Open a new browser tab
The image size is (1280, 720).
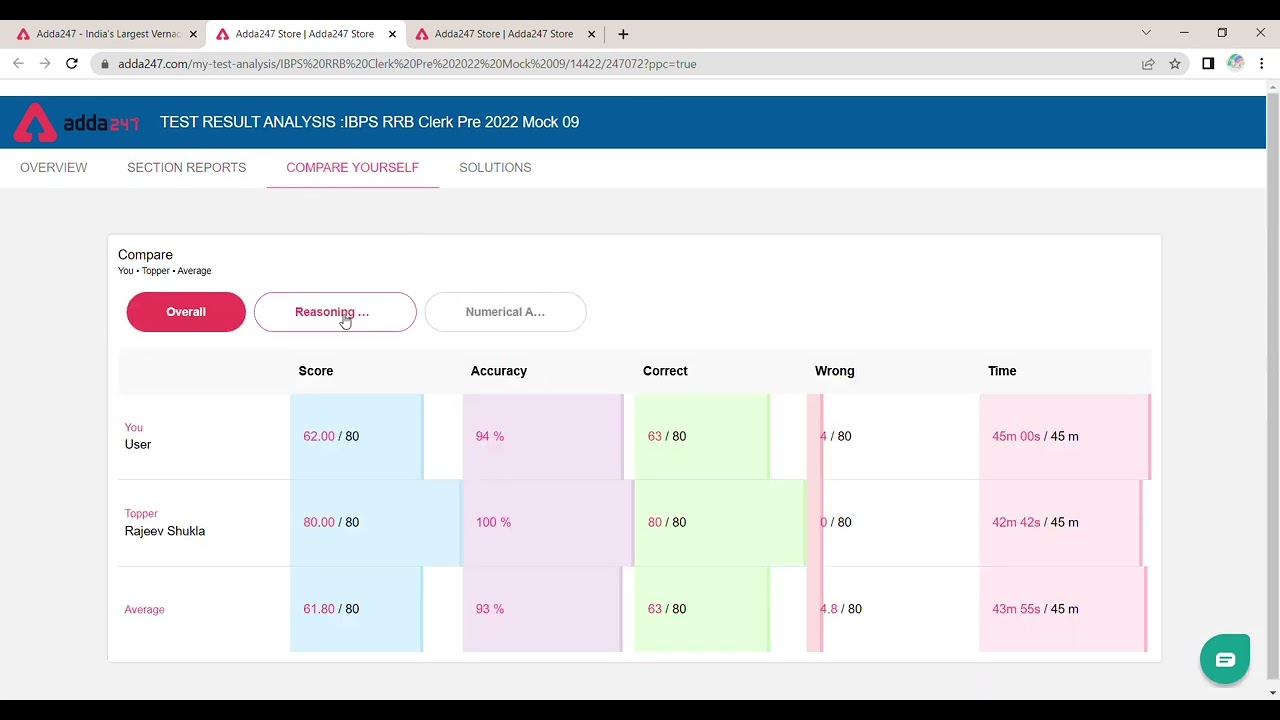(623, 34)
